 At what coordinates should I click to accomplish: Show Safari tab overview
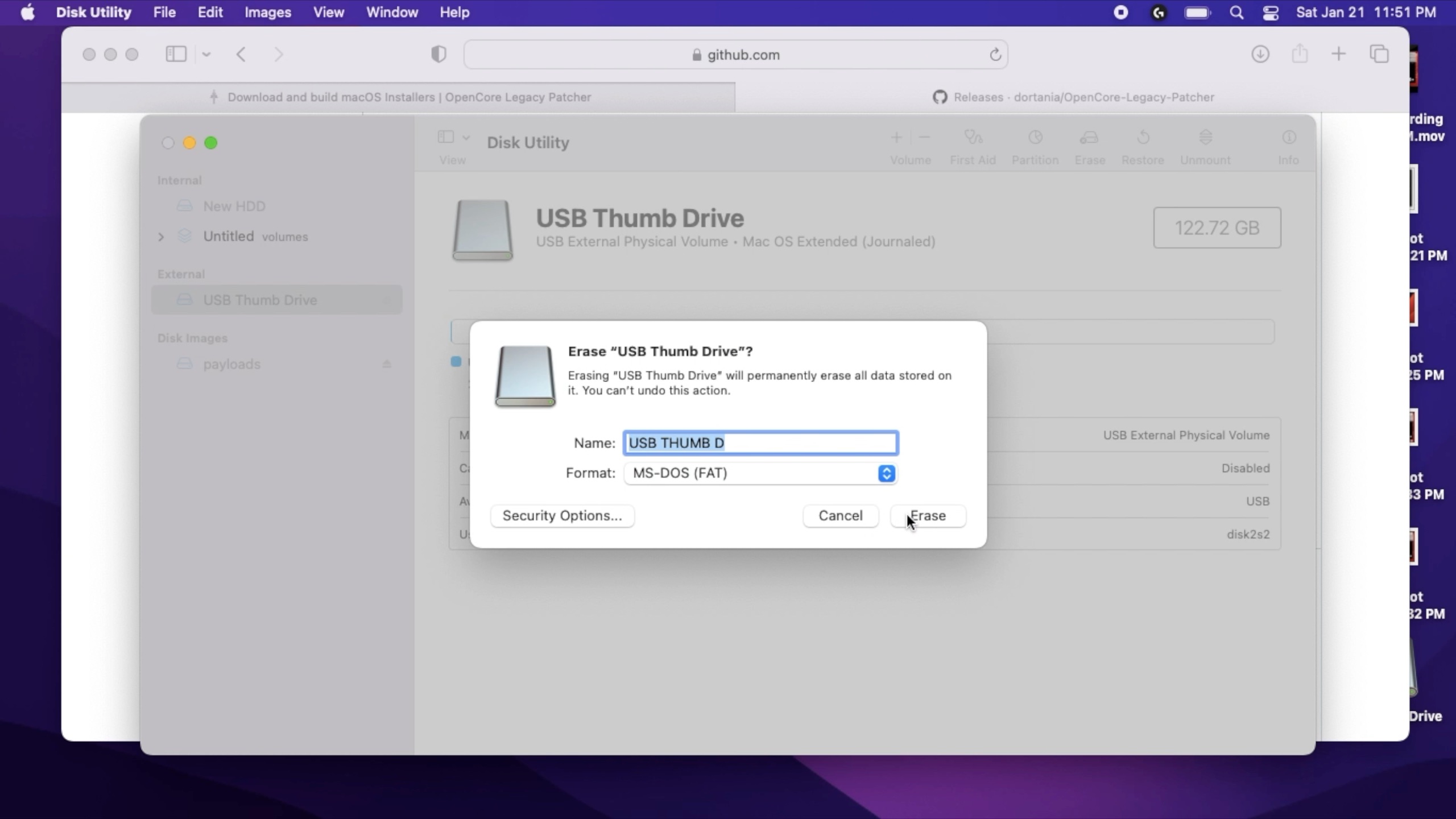click(x=1379, y=54)
